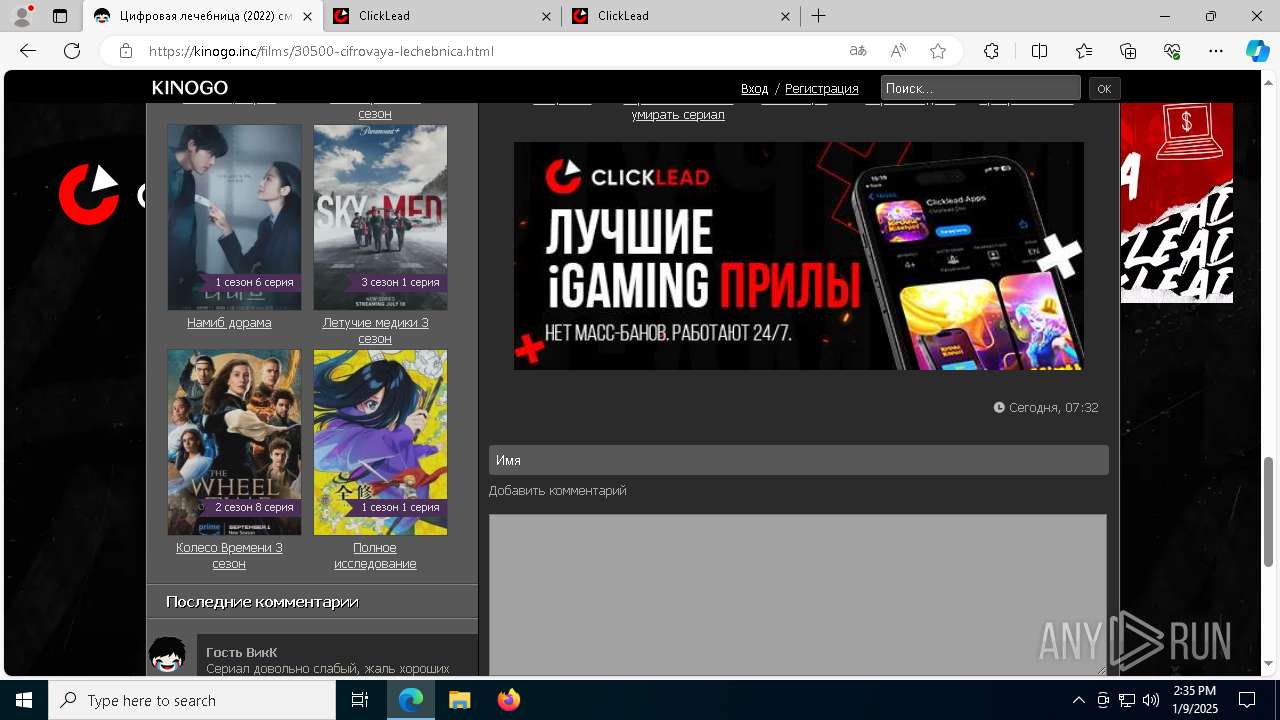This screenshot has height=720, width=1280.
Task: Open the Copilot sidebar icon
Action: point(1257,51)
